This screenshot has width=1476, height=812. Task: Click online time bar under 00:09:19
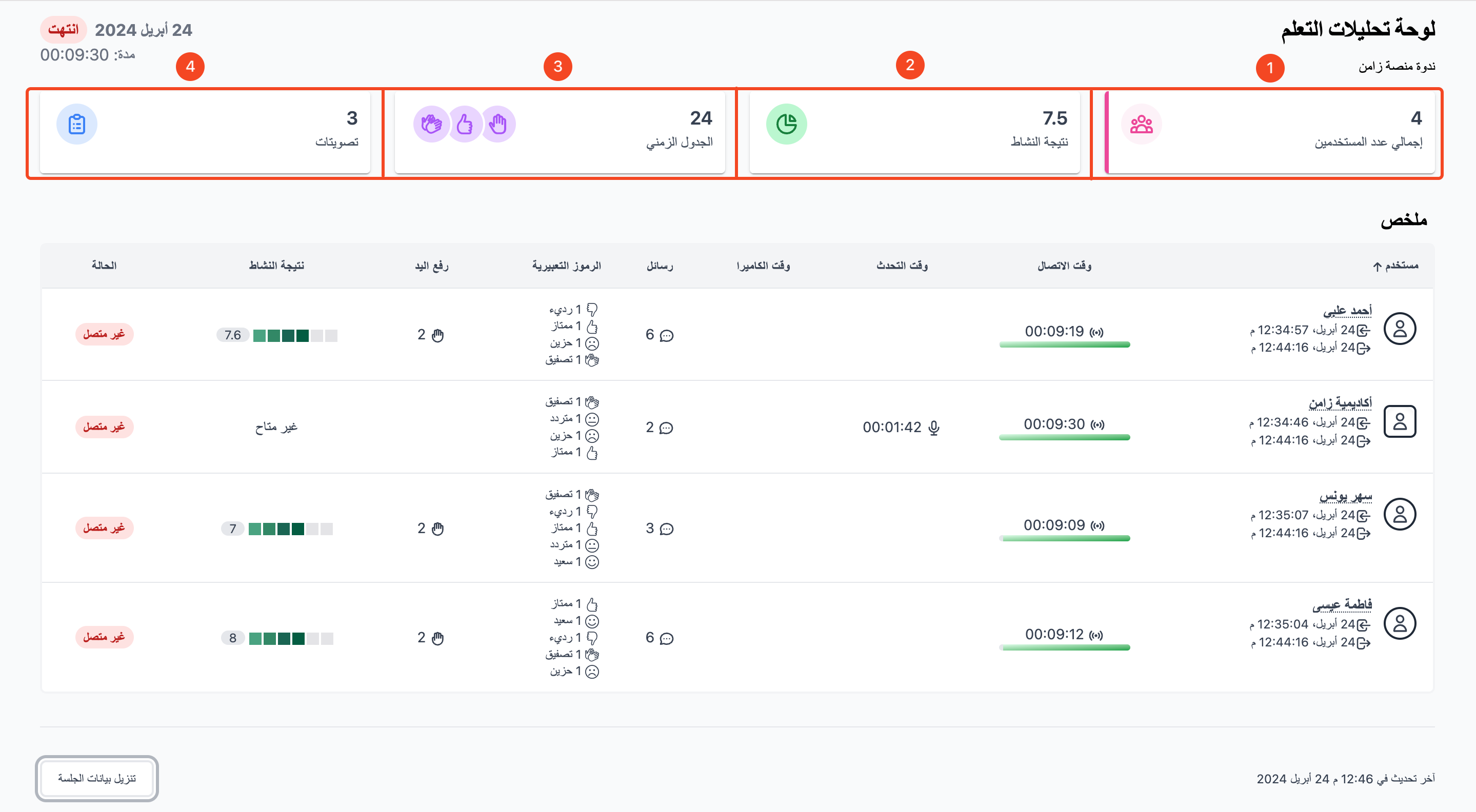click(x=1064, y=344)
